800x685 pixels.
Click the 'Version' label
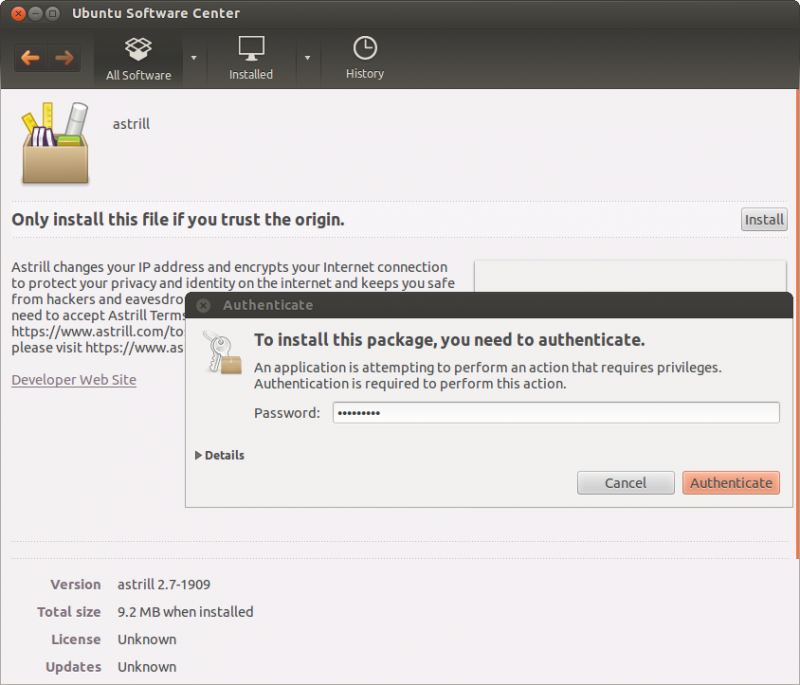pyautogui.click(x=76, y=585)
